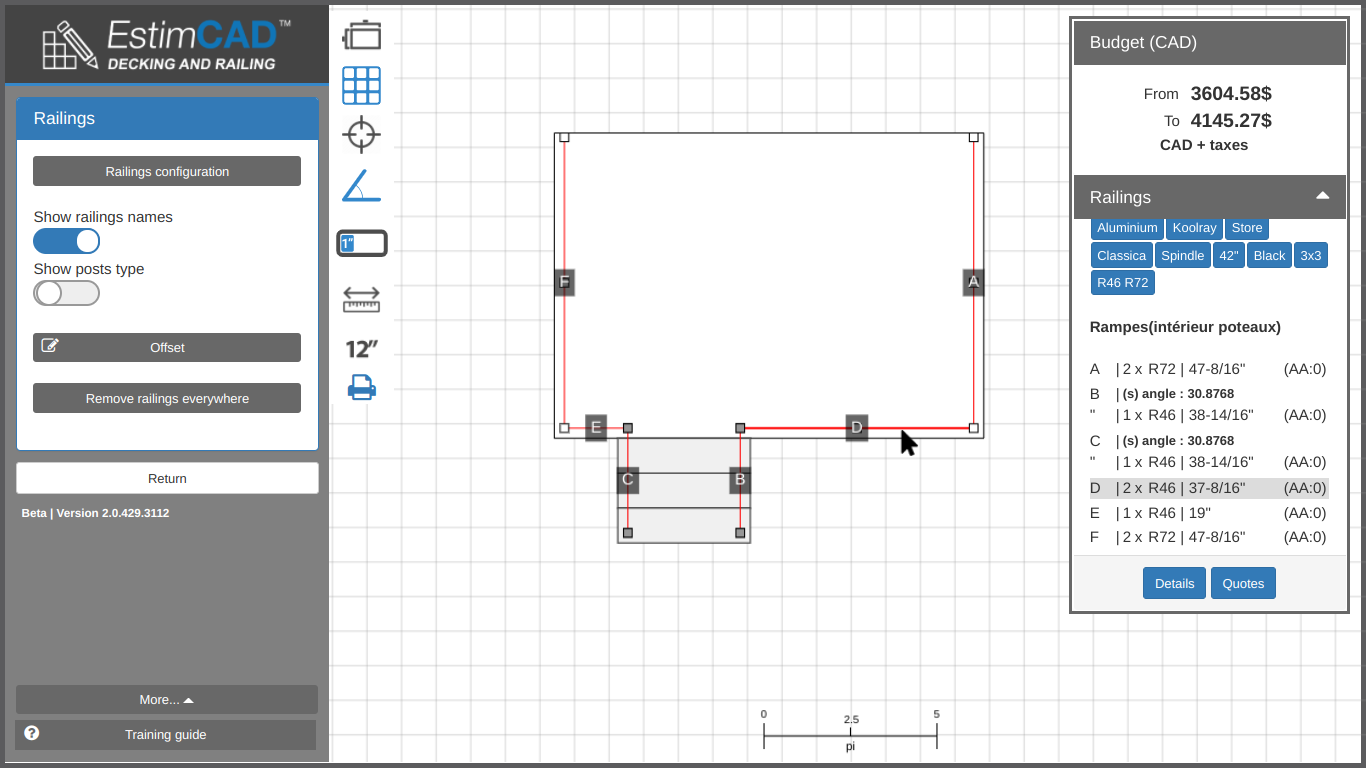Open the Training guide help icon
The image size is (1366, 768).
[32, 733]
